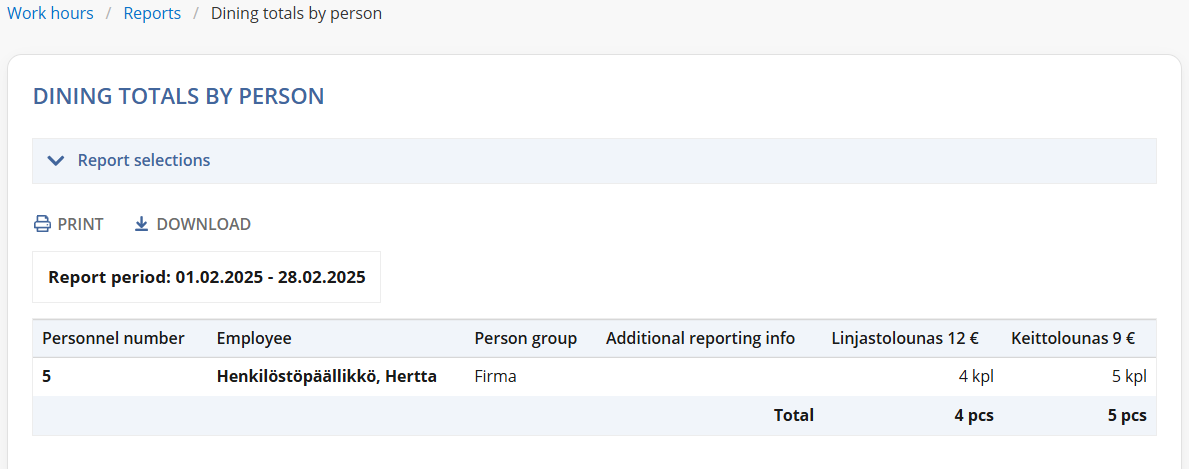
Task: Select the Personnel number column header
Action: (113, 339)
